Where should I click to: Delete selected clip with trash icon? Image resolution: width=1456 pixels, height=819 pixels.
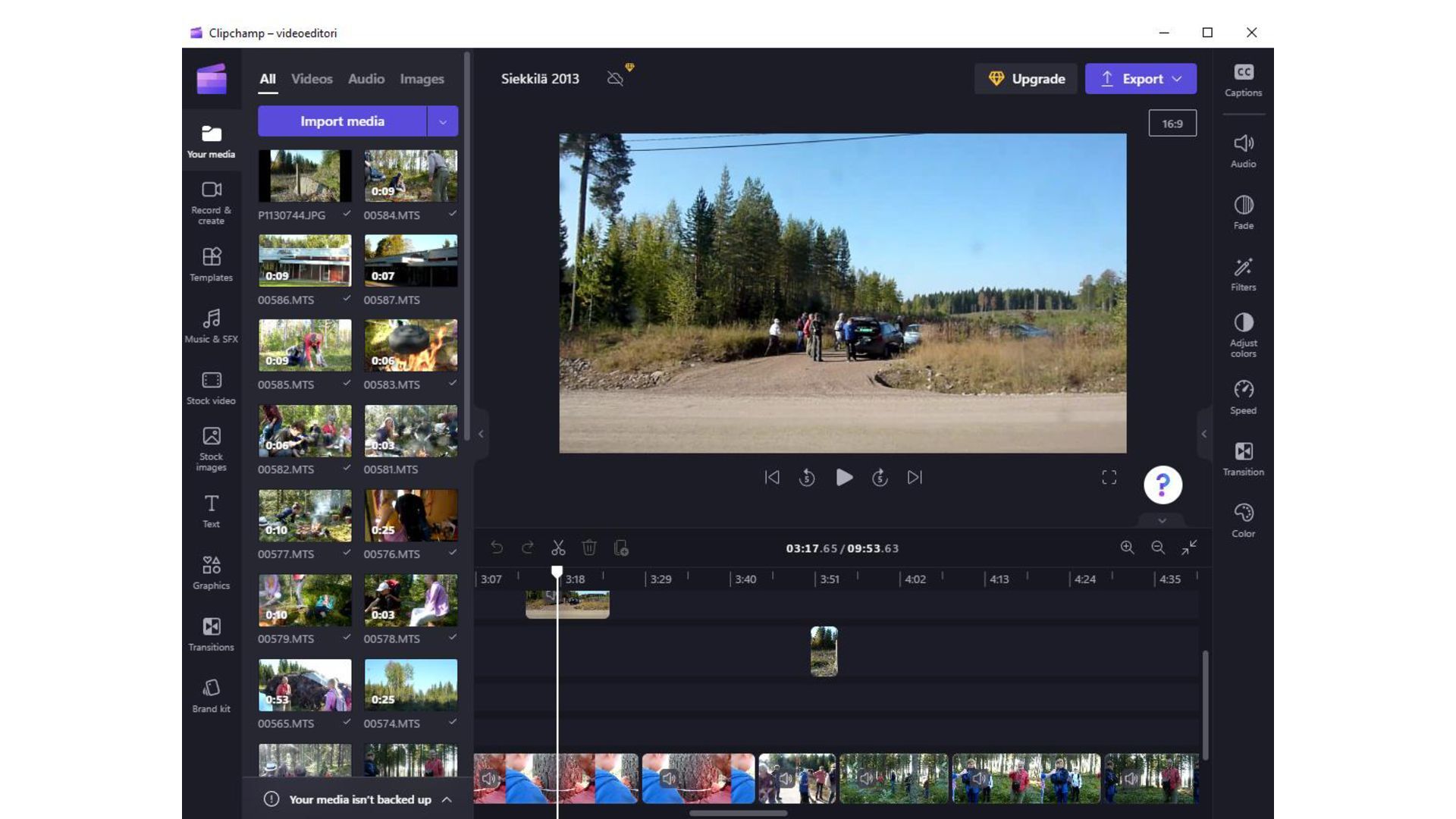coord(589,548)
